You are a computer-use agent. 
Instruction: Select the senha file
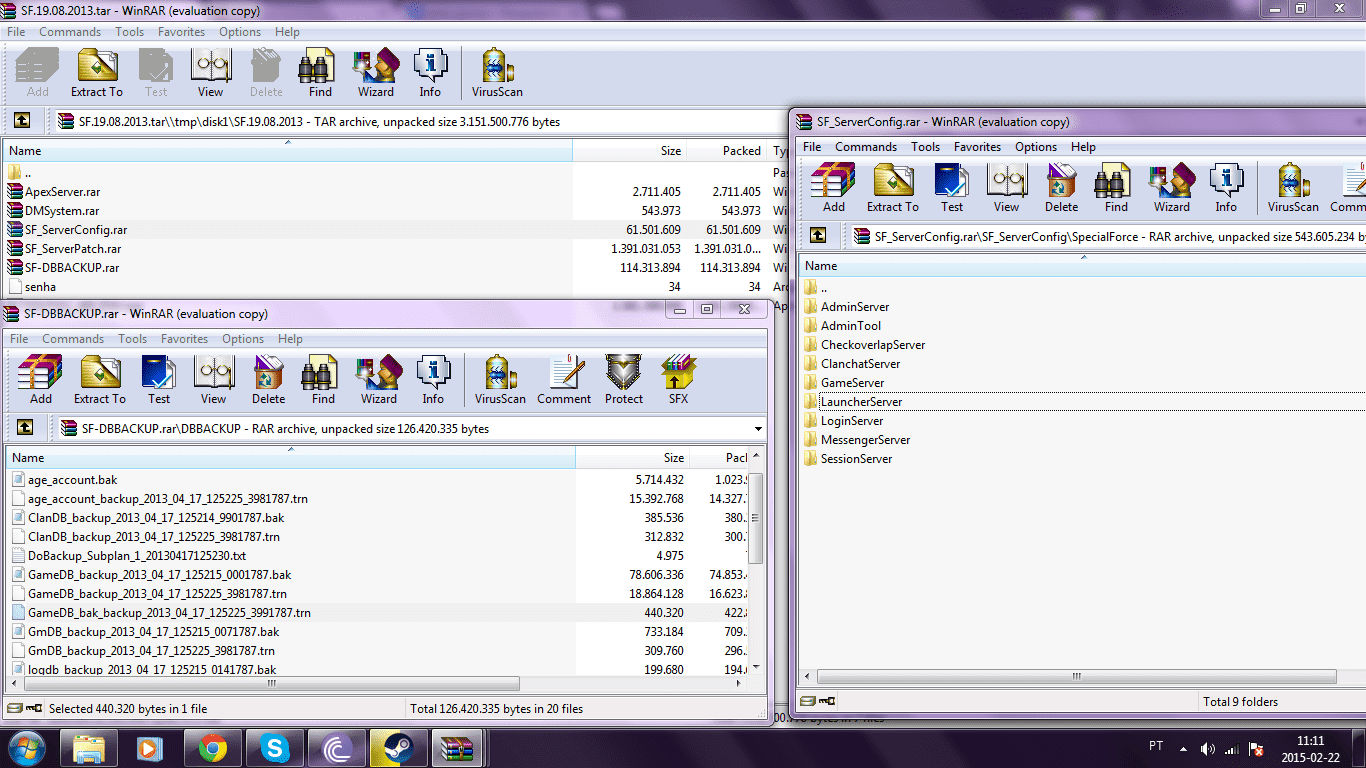tap(40, 287)
